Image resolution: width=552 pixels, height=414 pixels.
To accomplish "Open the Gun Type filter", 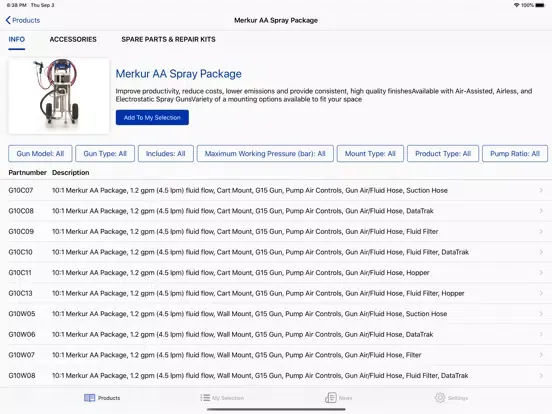I will (105, 153).
